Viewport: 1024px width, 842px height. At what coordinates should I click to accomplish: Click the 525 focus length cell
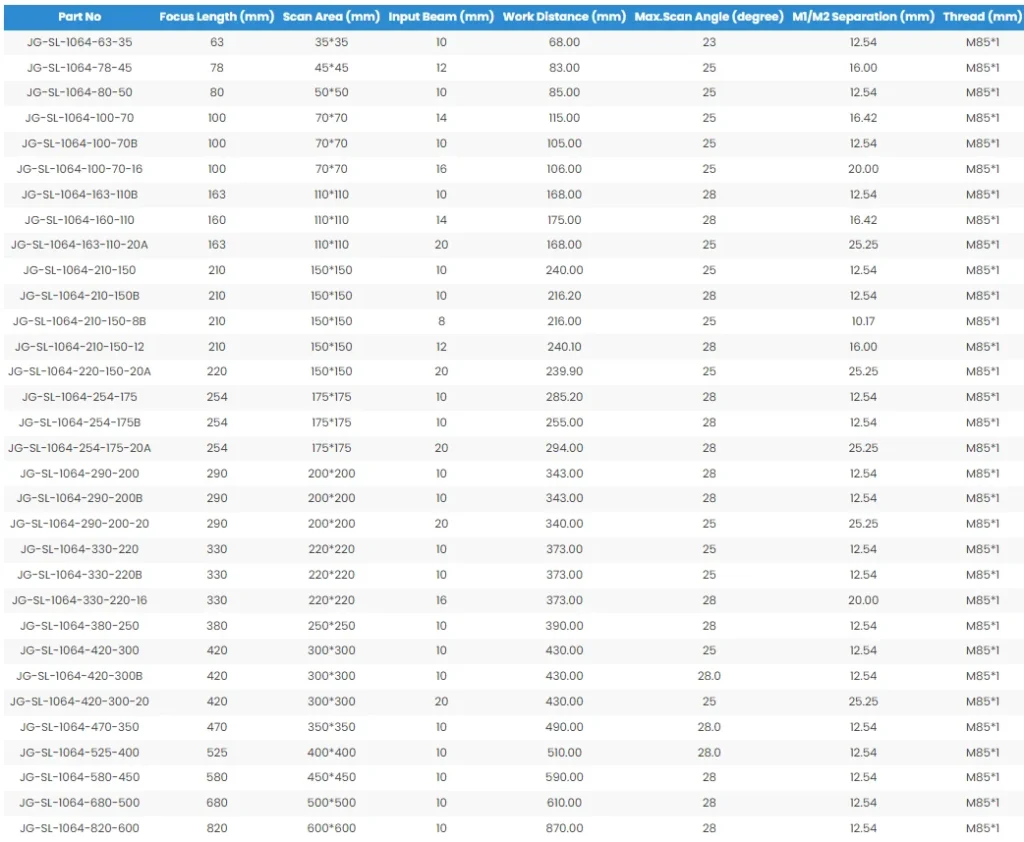pyautogui.click(x=217, y=752)
